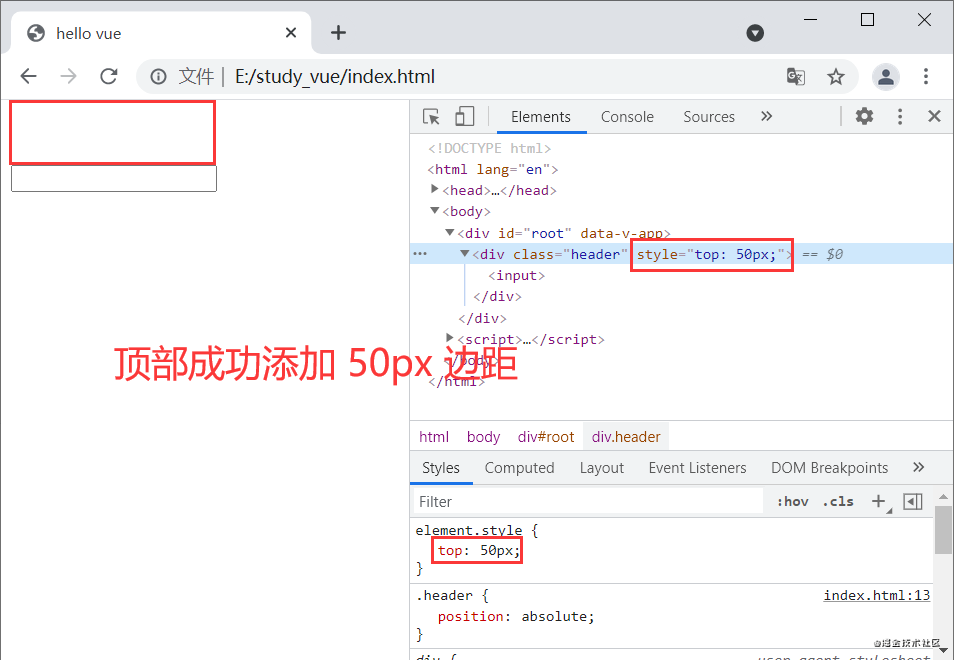This screenshot has width=954, height=660.
Task: Toggle the :hov element state panel
Action: click(x=792, y=501)
